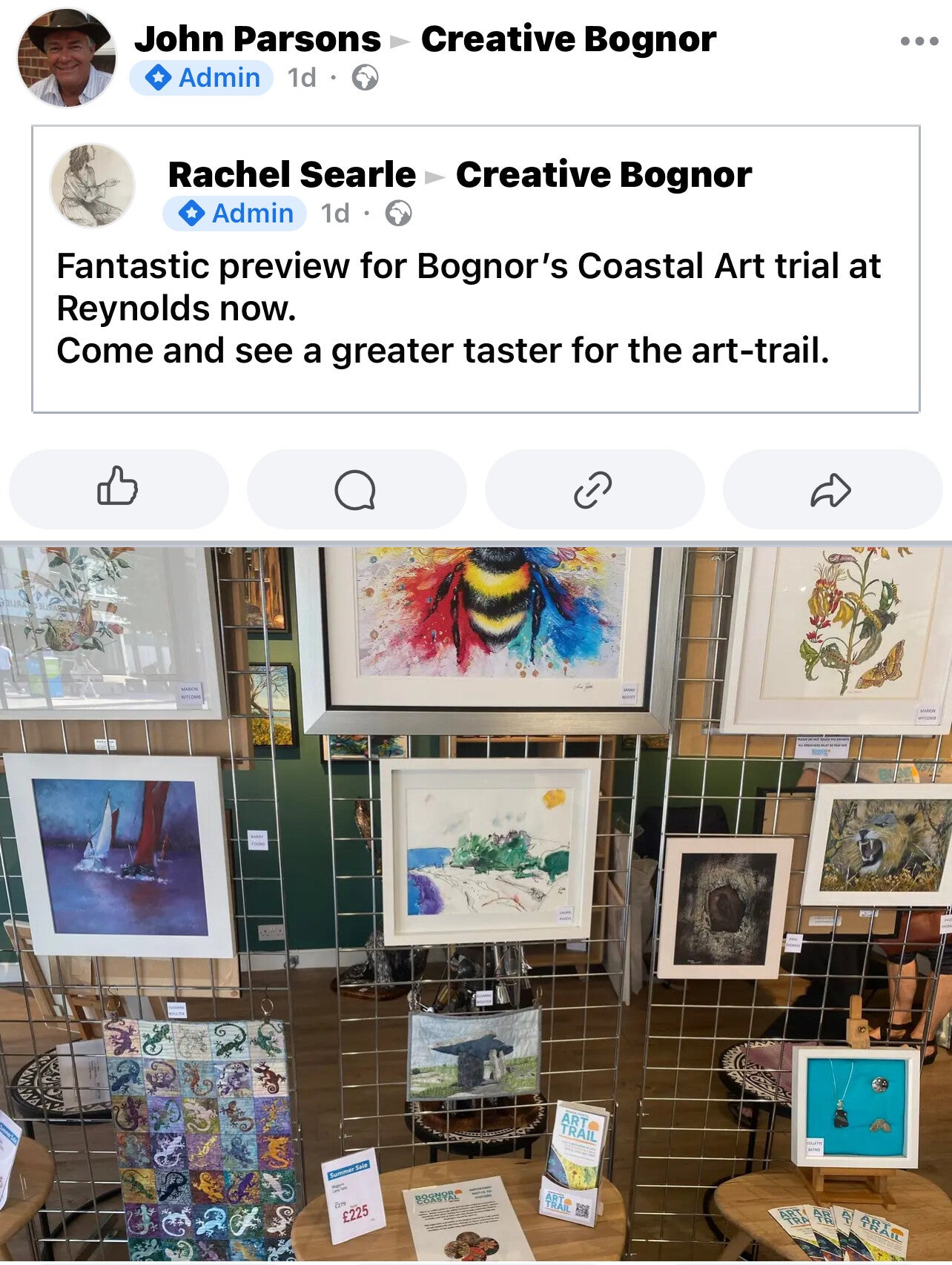This screenshot has height=1265, width=952.
Task: Tap John Parsons' Admin badge
Action: (202, 78)
